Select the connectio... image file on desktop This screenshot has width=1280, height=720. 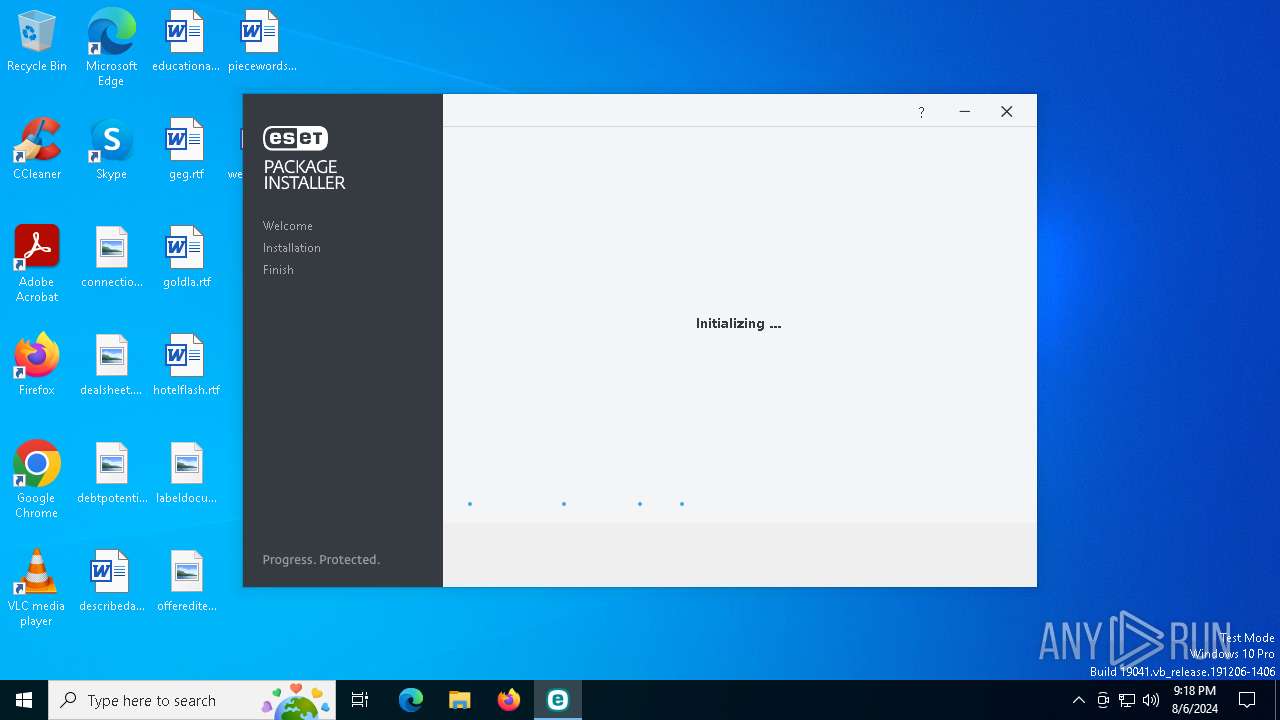[111, 258]
